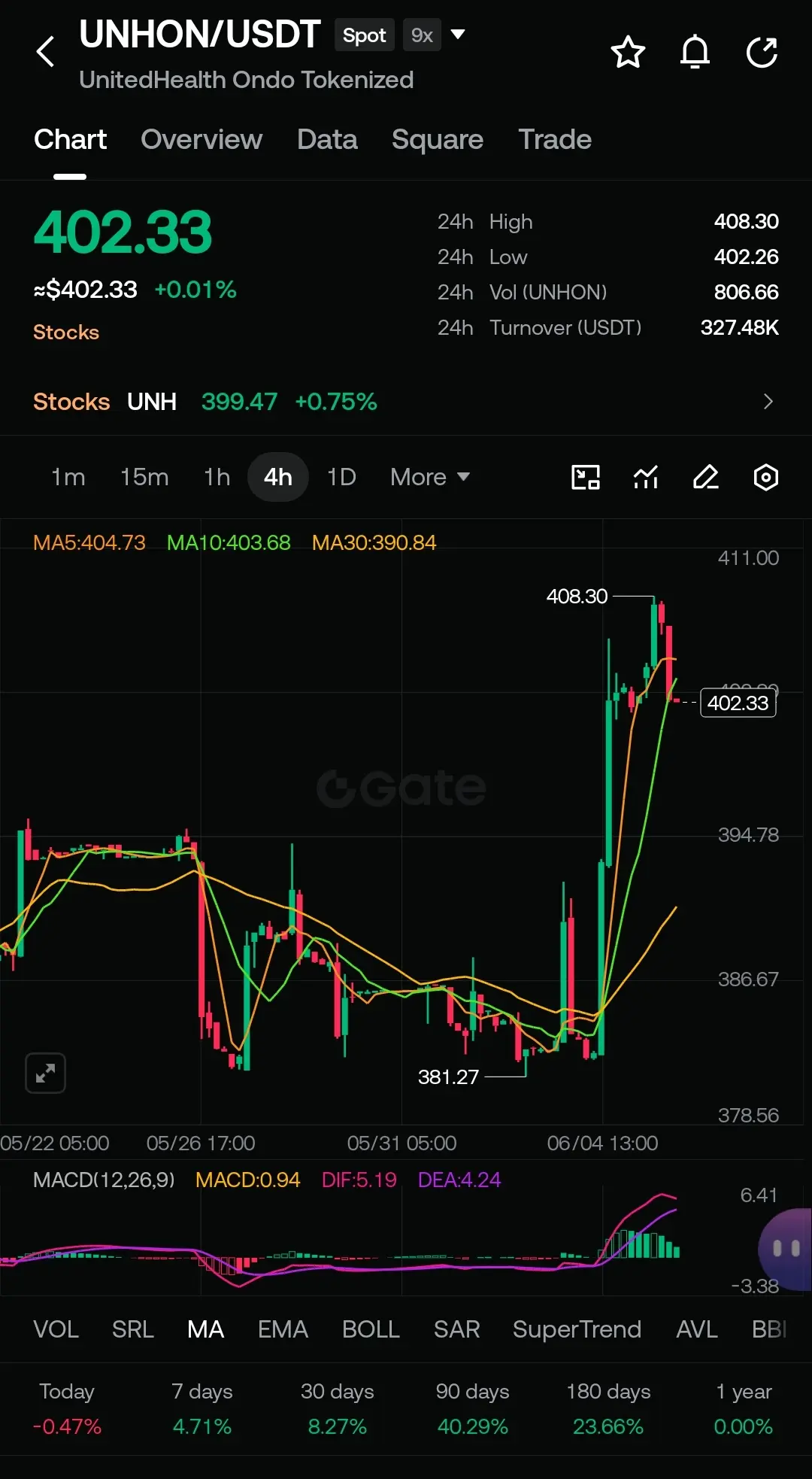Open the trading pair dropdown arrow
This screenshot has height=1479, width=812.
[x=457, y=35]
